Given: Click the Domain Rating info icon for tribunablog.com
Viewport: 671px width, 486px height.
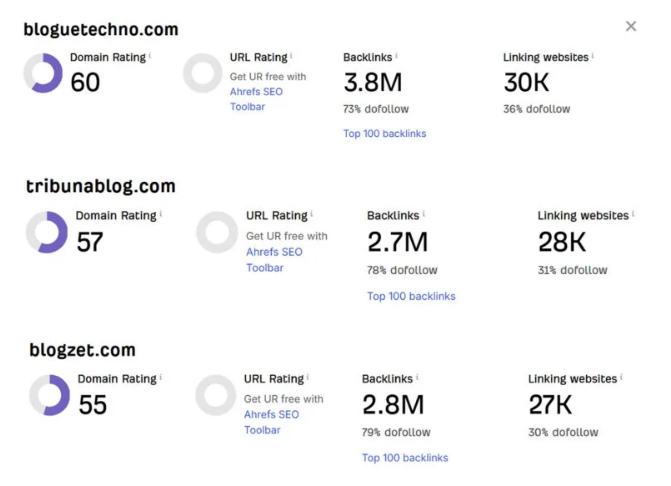Looking at the screenshot, I should tap(161, 213).
